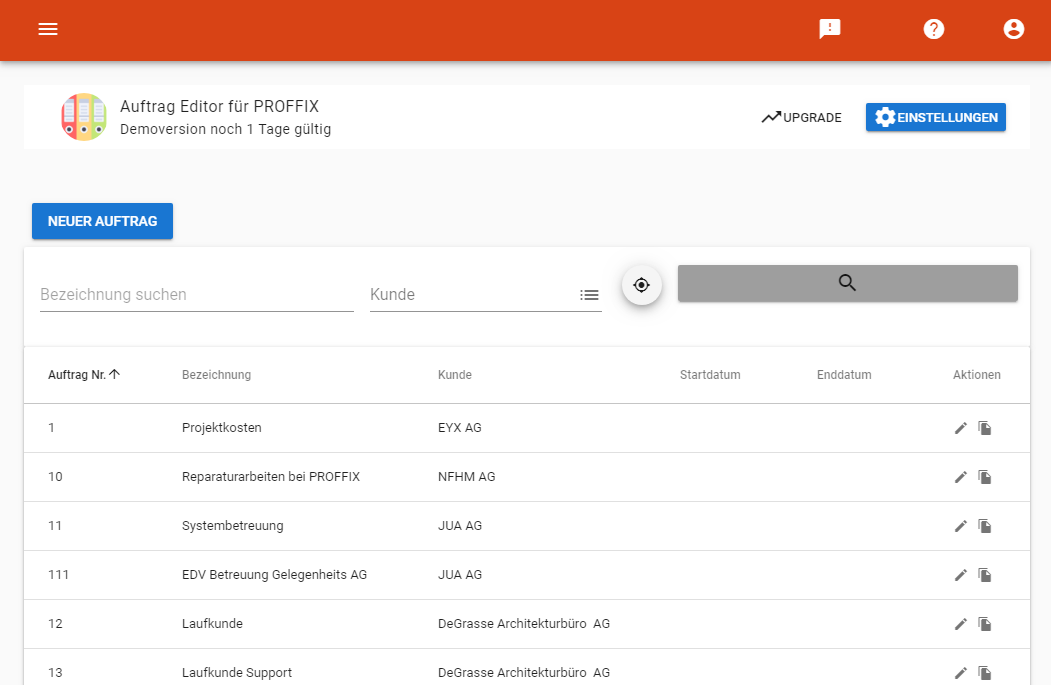Click the crosshair locate icon beside Kunde field
Image resolution: width=1051 pixels, height=685 pixels.
pos(641,284)
